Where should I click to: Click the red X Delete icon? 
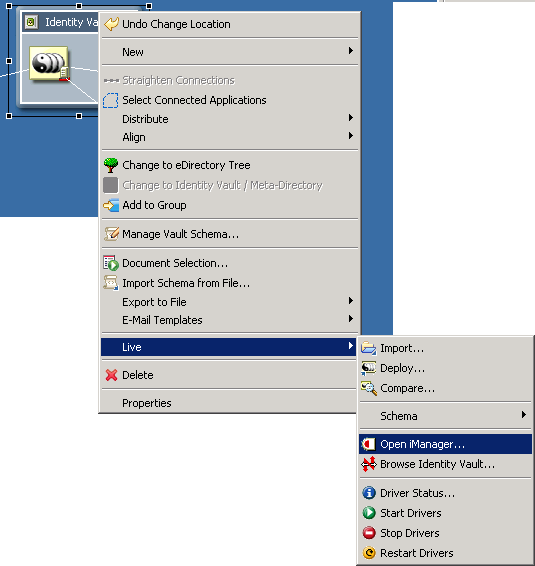click(x=111, y=375)
